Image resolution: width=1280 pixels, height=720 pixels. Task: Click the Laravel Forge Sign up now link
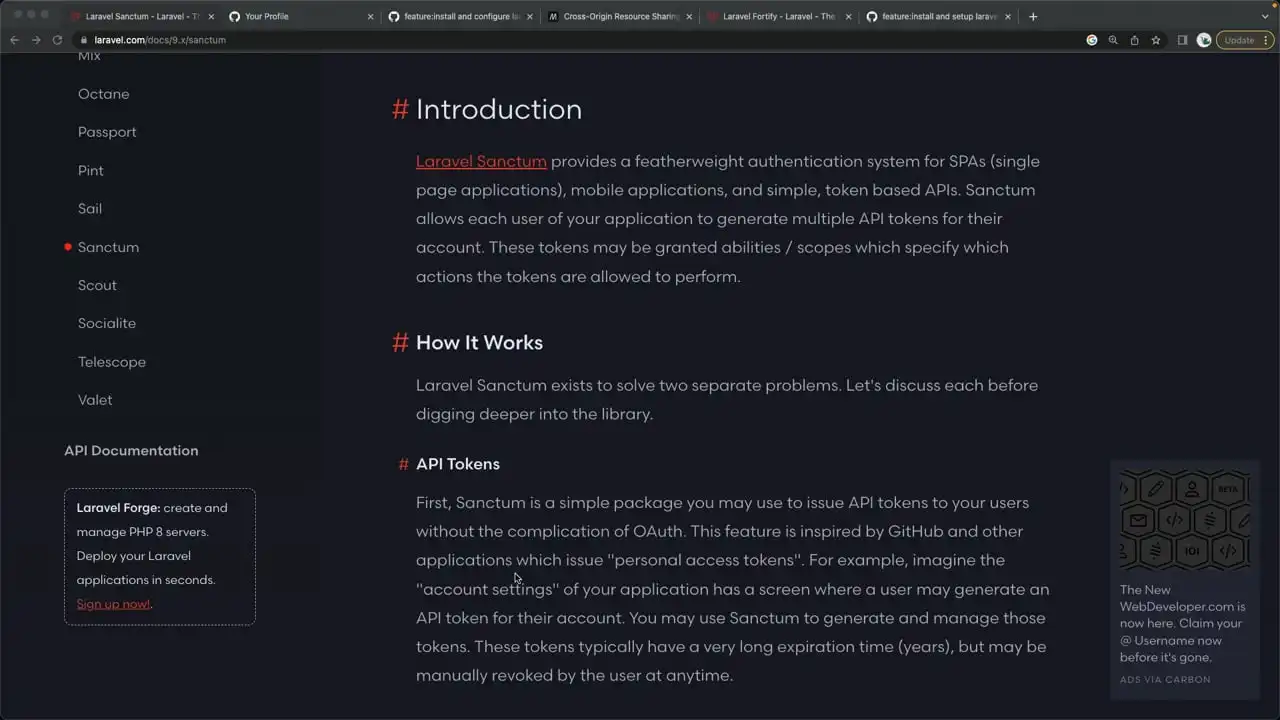[x=113, y=604]
